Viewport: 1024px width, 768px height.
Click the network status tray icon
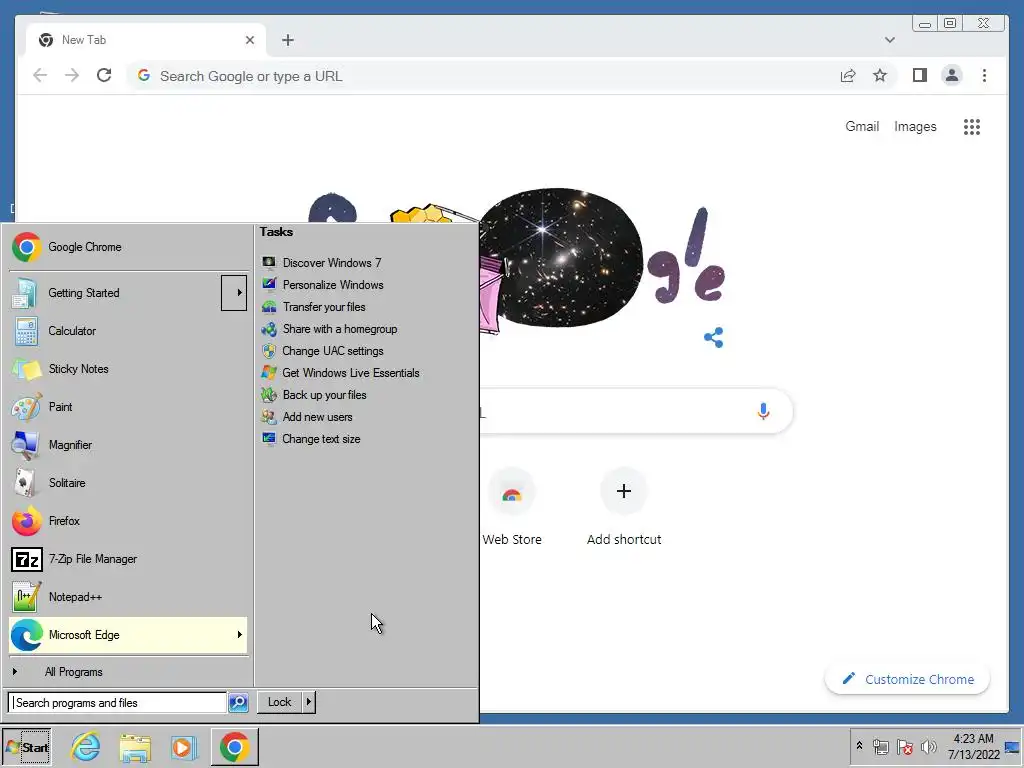point(881,746)
